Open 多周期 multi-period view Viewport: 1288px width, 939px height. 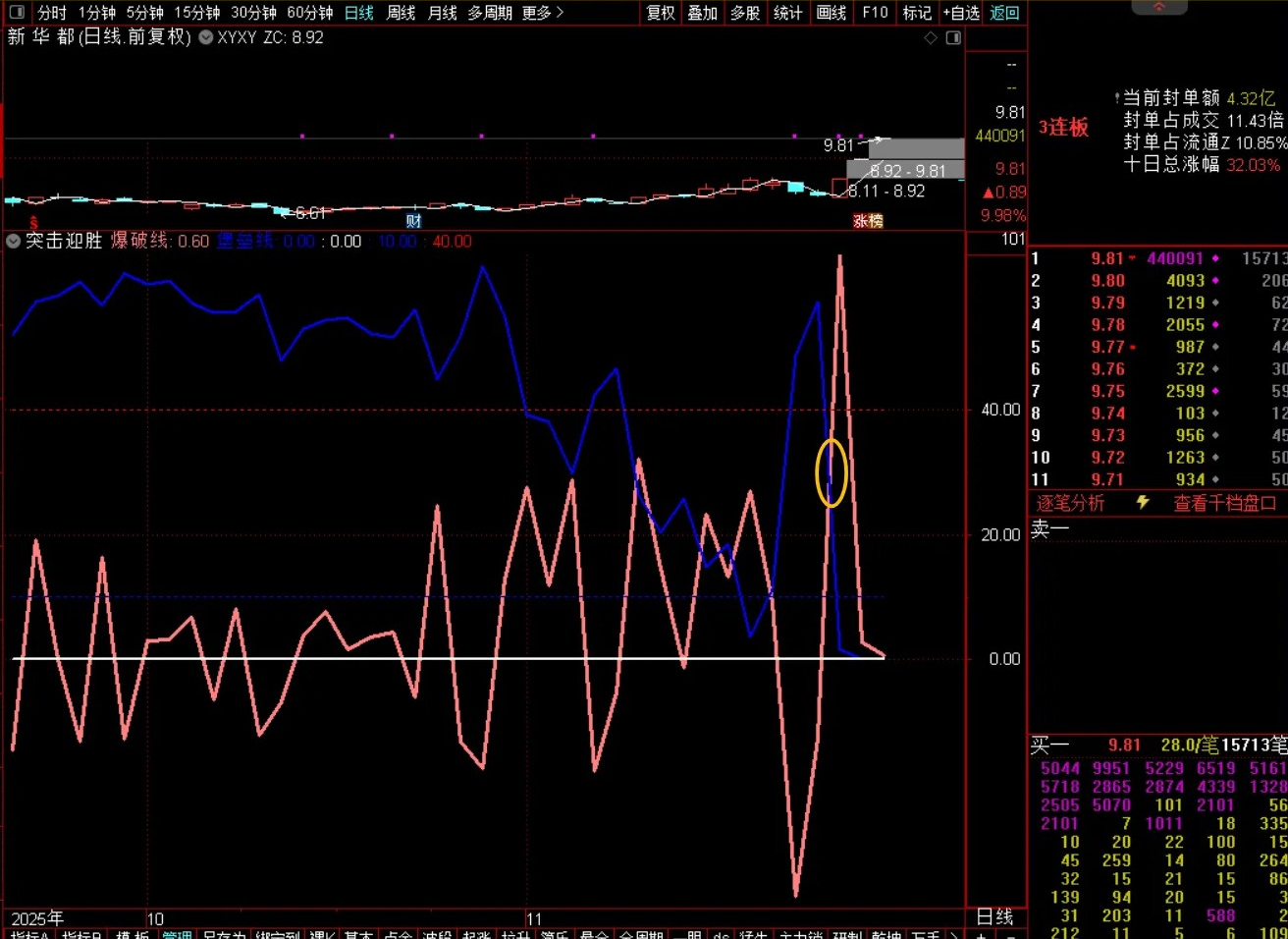pos(490,13)
